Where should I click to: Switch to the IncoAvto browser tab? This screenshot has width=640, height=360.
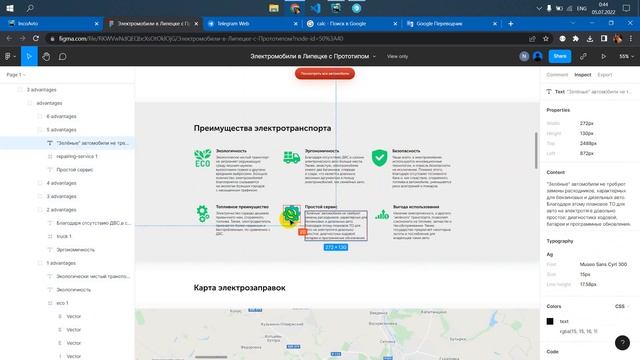pos(52,24)
